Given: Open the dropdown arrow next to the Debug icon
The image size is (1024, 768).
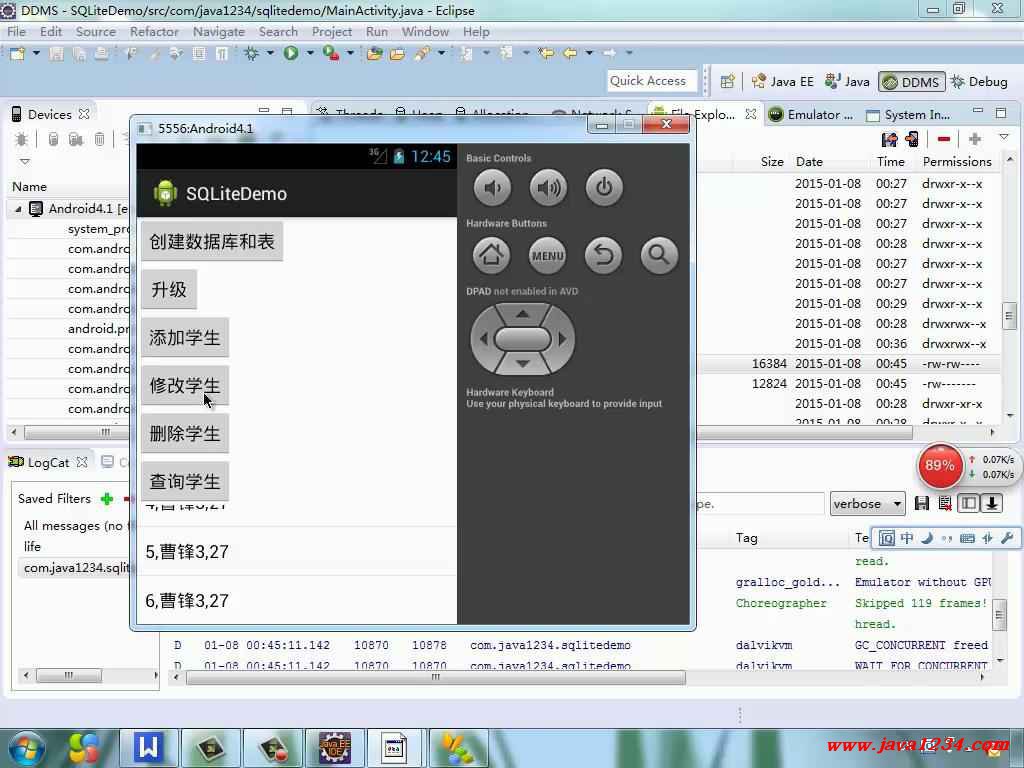Looking at the screenshot, I should 270,54.
